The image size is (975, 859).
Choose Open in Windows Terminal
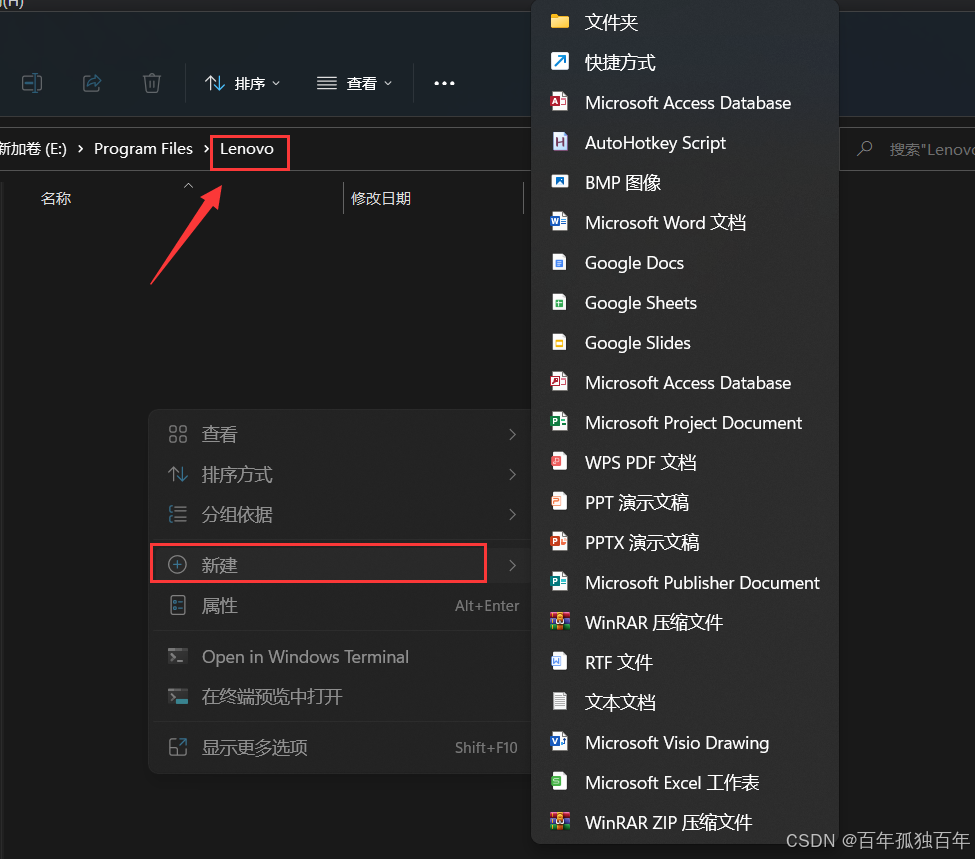[x=341, y=657]
